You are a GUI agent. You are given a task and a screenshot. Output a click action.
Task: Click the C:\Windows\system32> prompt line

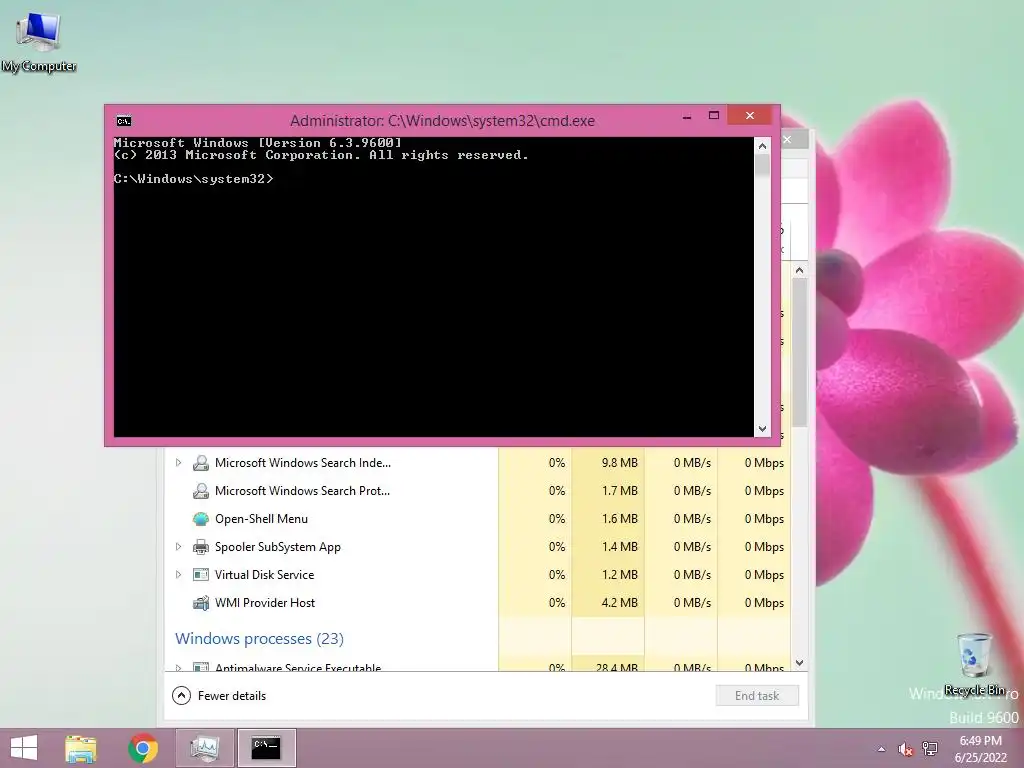tap(193, 179)
